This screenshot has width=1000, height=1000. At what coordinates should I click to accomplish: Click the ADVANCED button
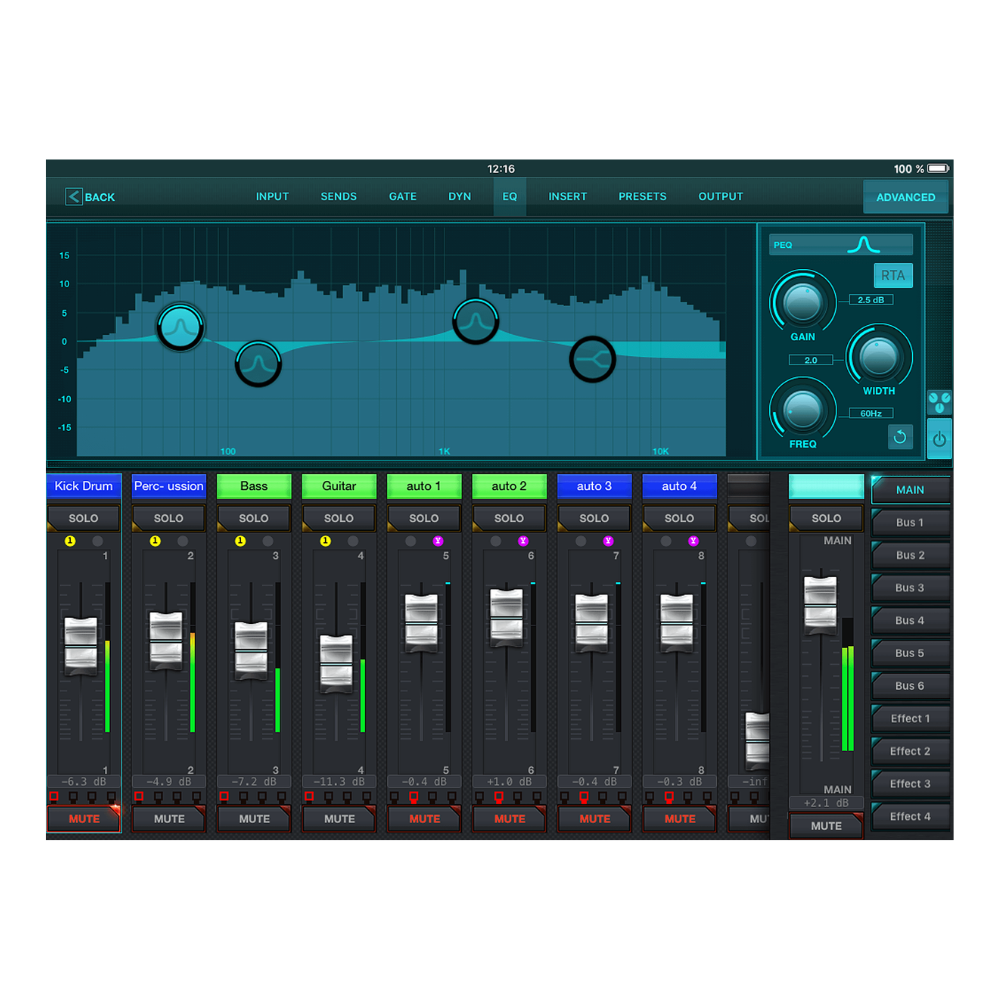pos(905,196)
